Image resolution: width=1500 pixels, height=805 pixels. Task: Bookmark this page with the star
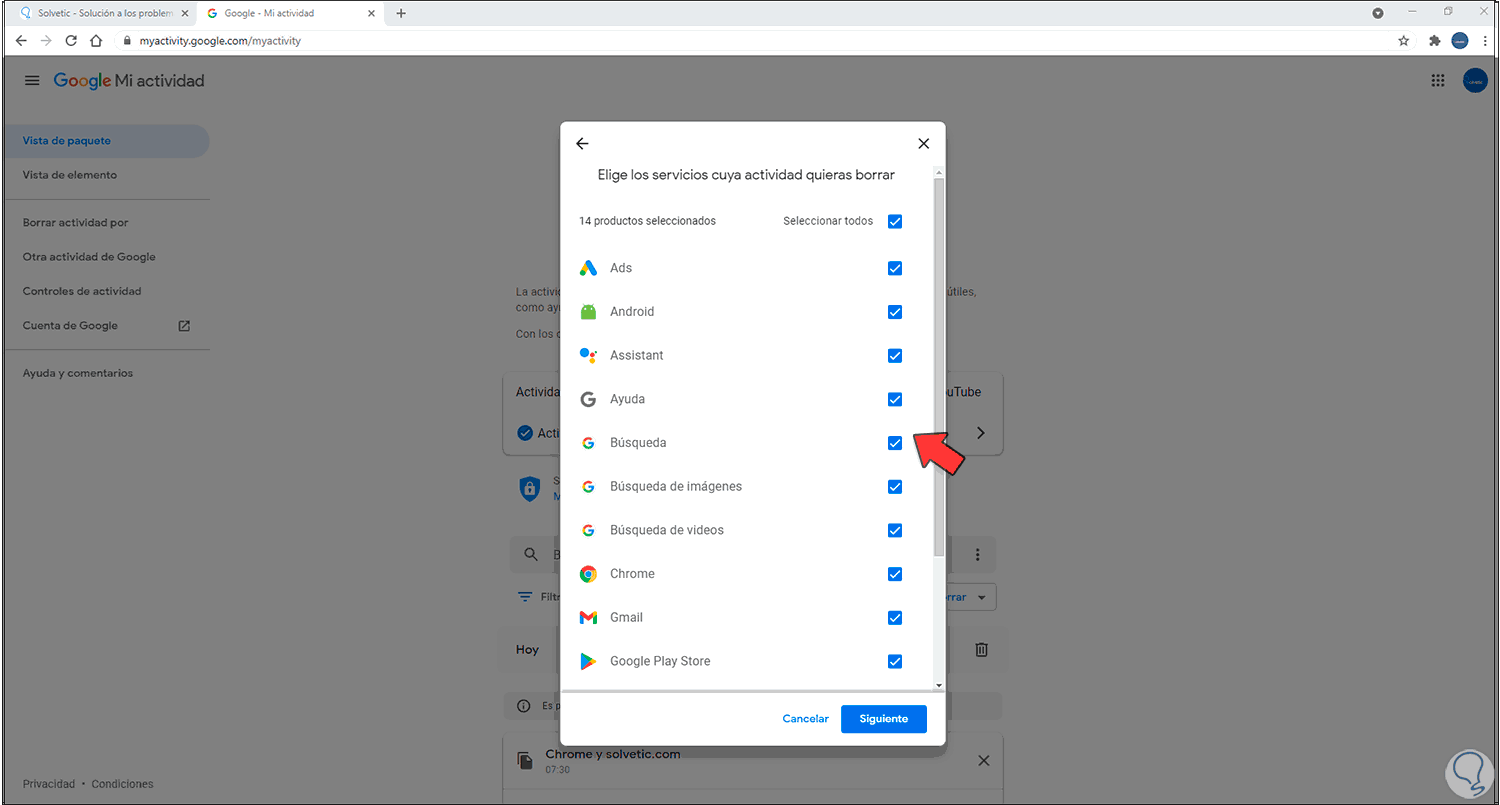1404,41
